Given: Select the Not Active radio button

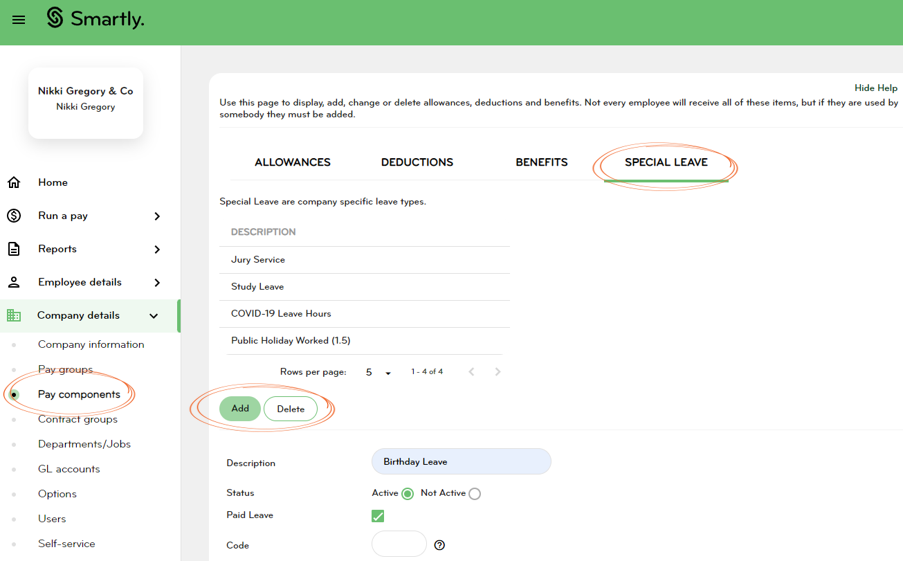Looking at the screenshot, I should (x=474, y=494).
